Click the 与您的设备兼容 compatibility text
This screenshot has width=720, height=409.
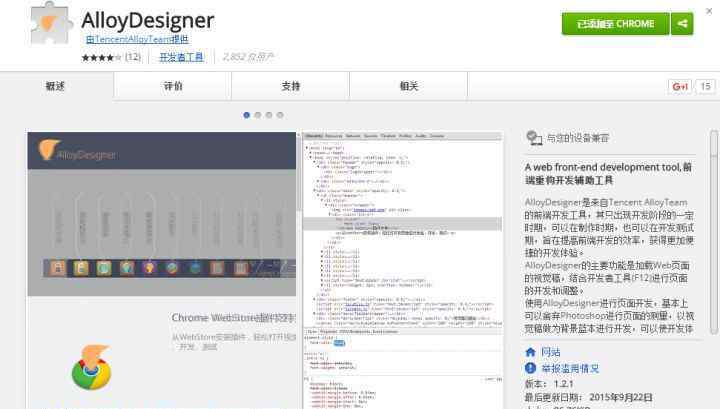pos(578,138)
